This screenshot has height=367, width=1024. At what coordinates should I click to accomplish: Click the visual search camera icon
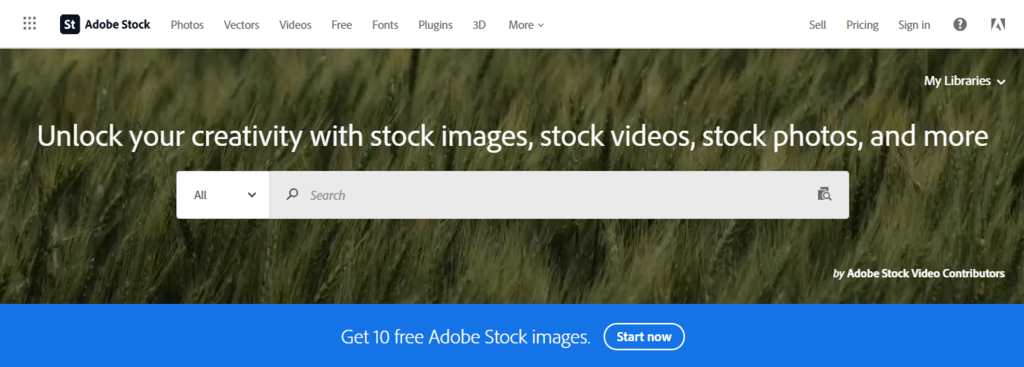click(x=824, y=194)
